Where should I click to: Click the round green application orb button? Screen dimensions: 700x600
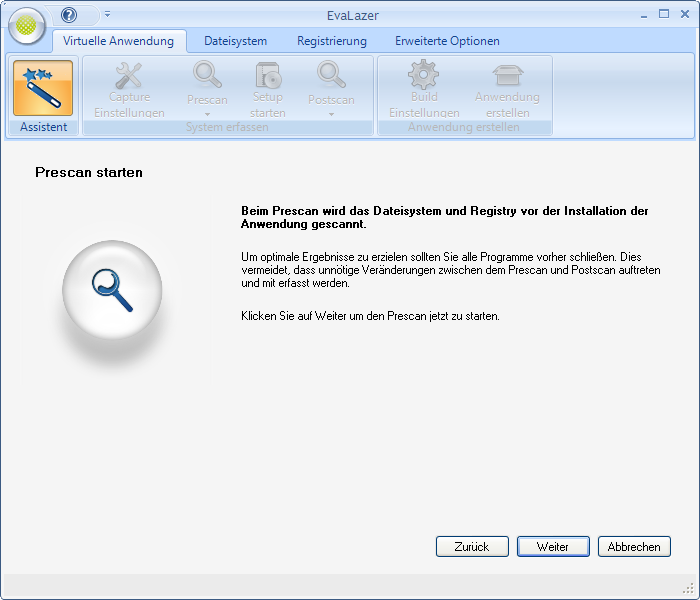tap(27, 27)
